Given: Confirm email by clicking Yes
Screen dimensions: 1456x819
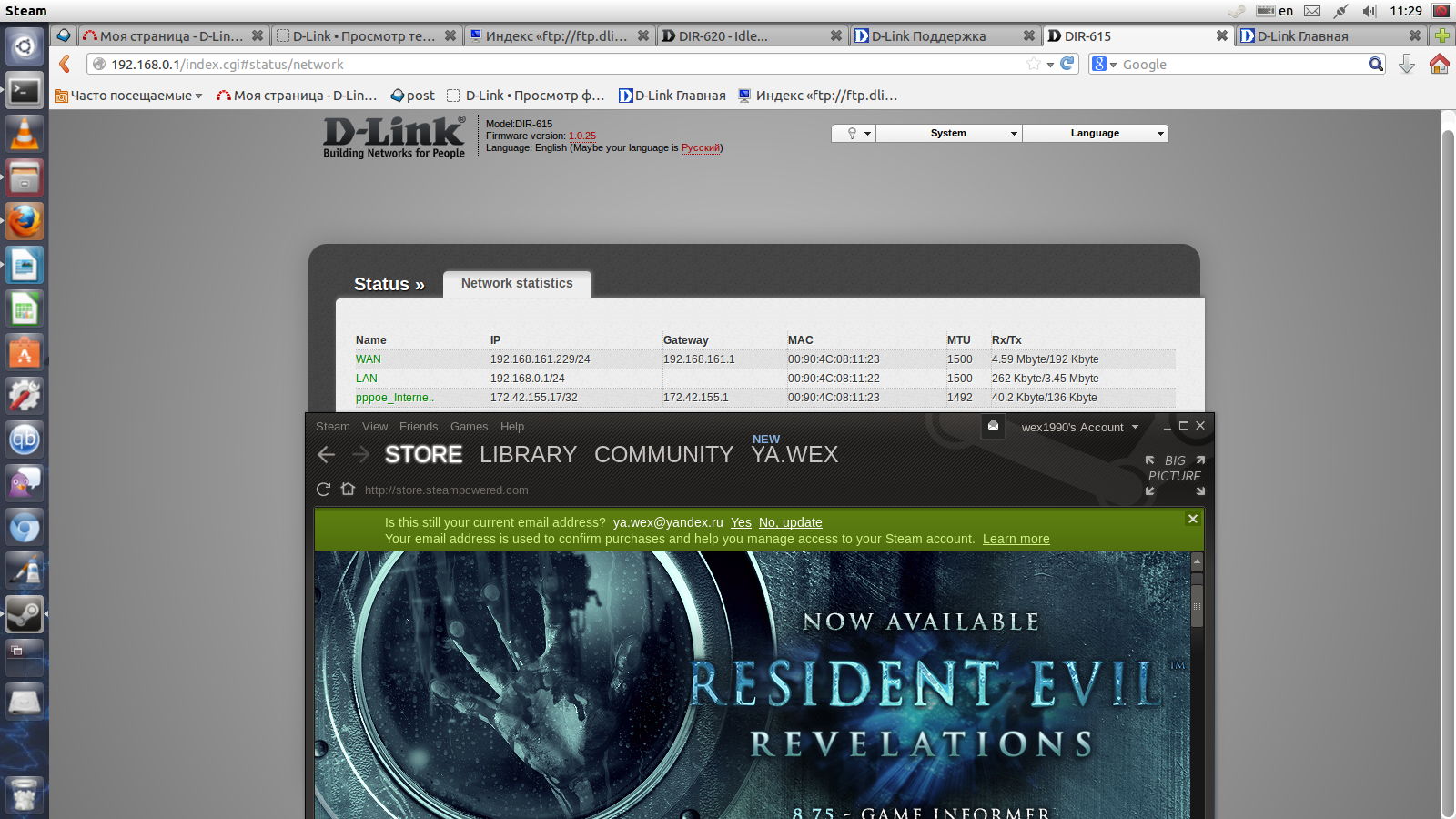Looking at the screenshot, I should tap(741, 522).
